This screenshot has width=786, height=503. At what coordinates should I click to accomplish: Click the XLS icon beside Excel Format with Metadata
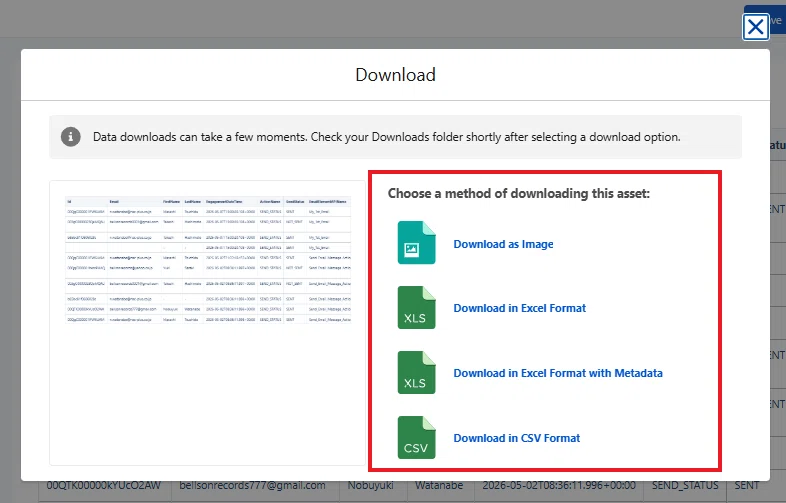pos(416,373)
